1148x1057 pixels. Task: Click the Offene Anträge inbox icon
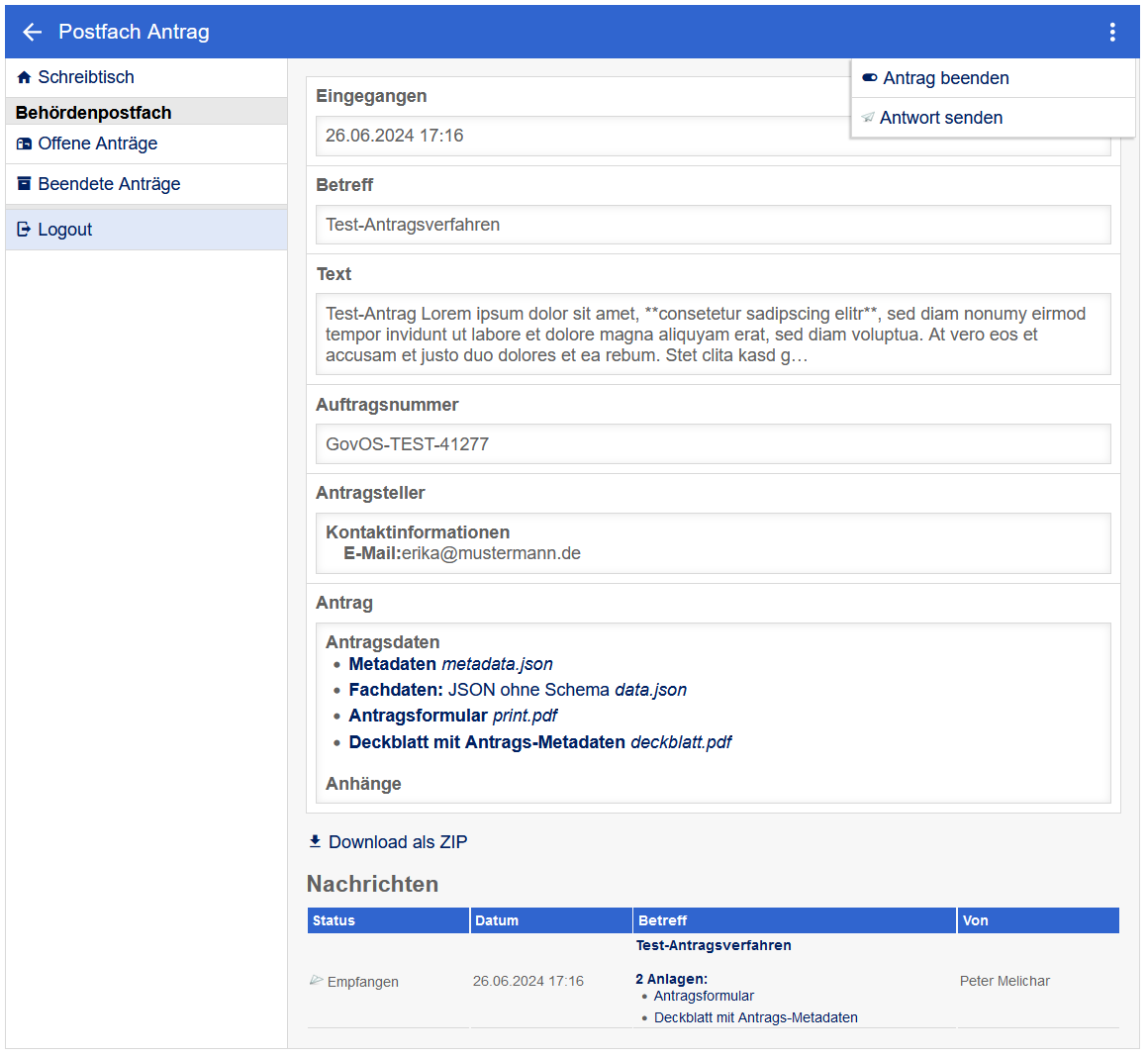pos(25,144)
